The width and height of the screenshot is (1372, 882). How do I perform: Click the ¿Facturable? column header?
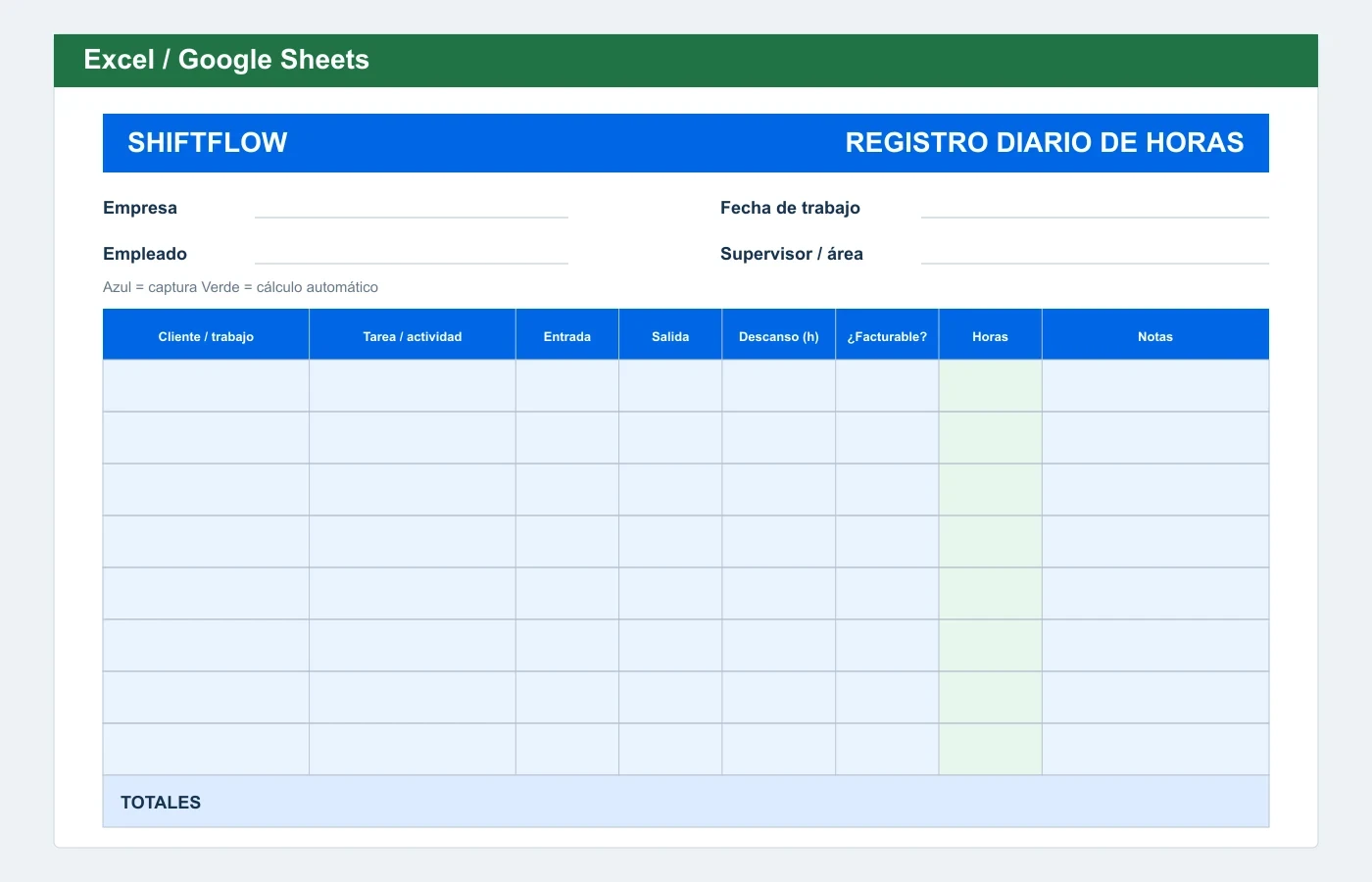click(887, 336)
